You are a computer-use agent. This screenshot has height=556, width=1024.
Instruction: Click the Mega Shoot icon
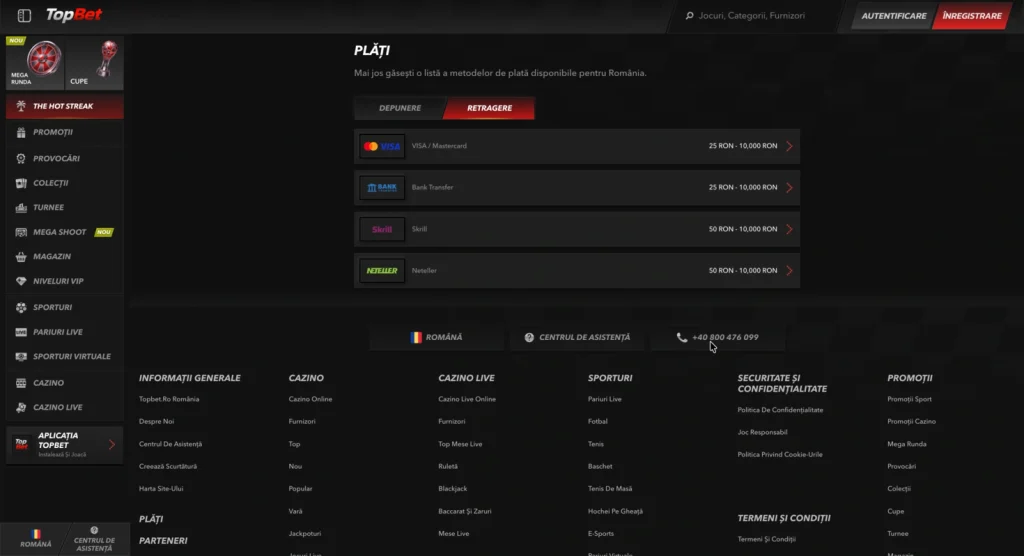pos(21,232)
